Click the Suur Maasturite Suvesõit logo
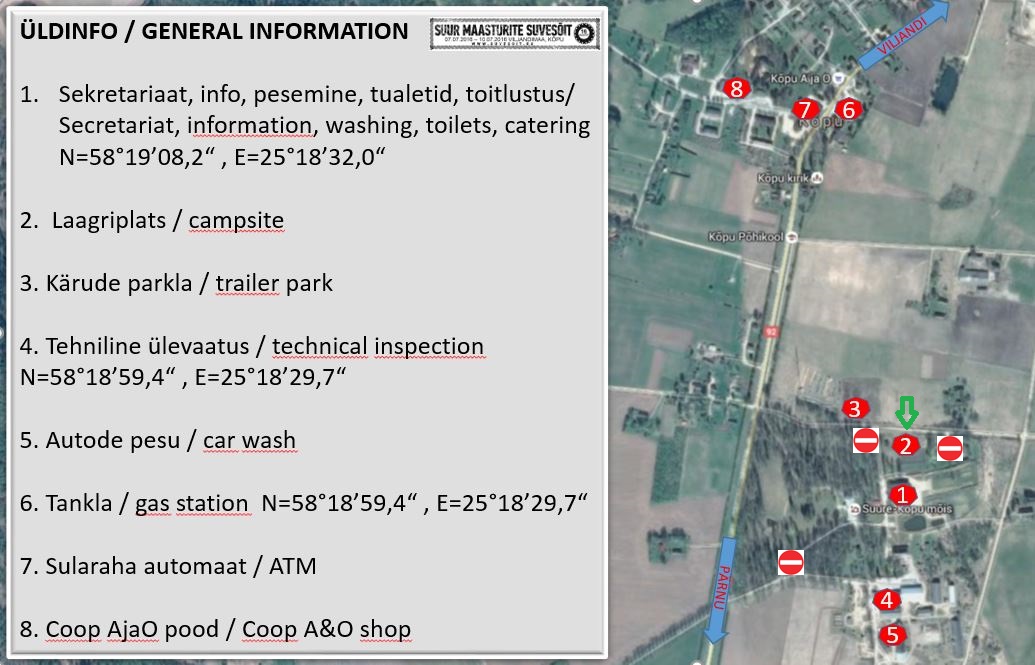1035x665 pixels. [x=514, y=34]
